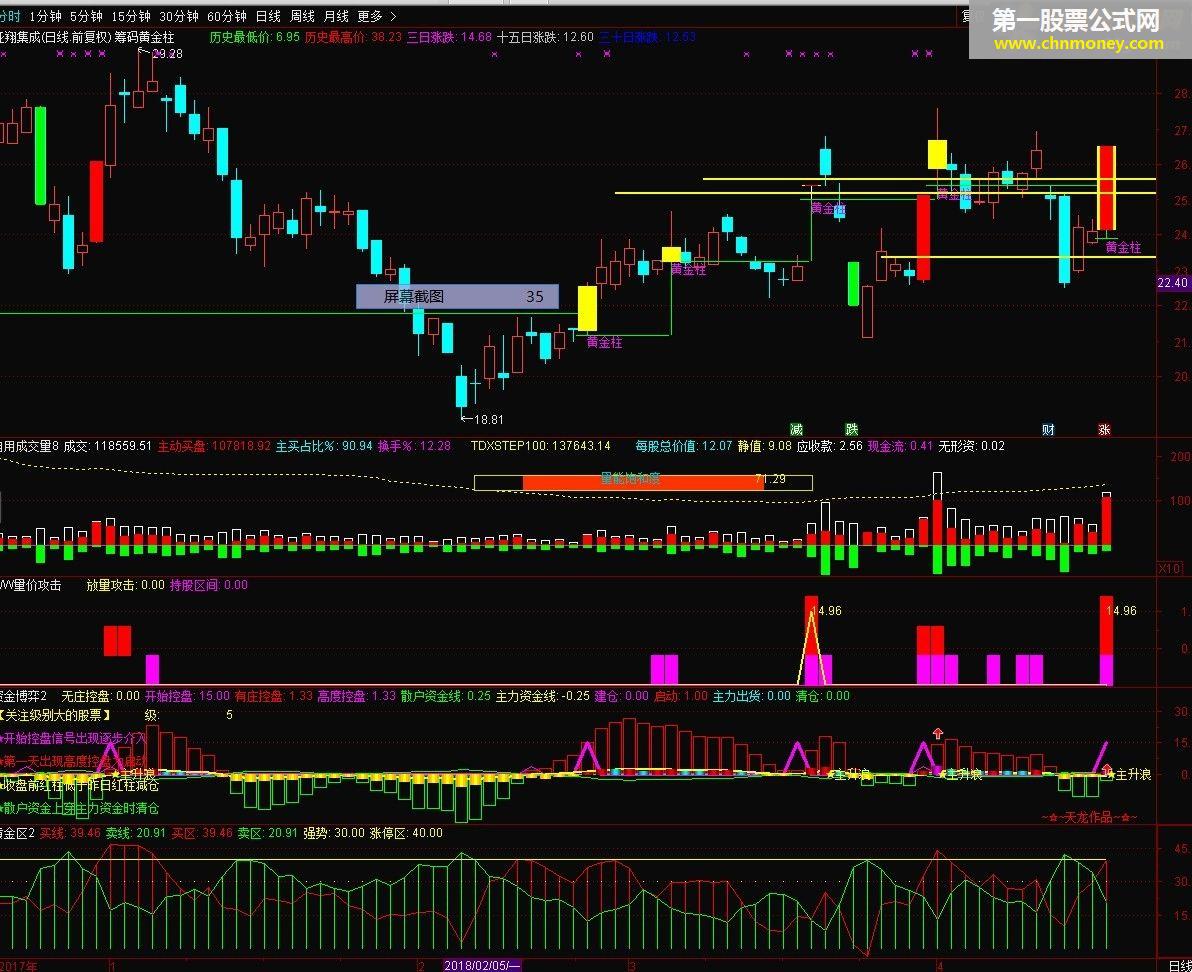1192x972 pixels.
Task: Click the 放量攻击: 0.00 indicator label
Action: tap(125, 585)
